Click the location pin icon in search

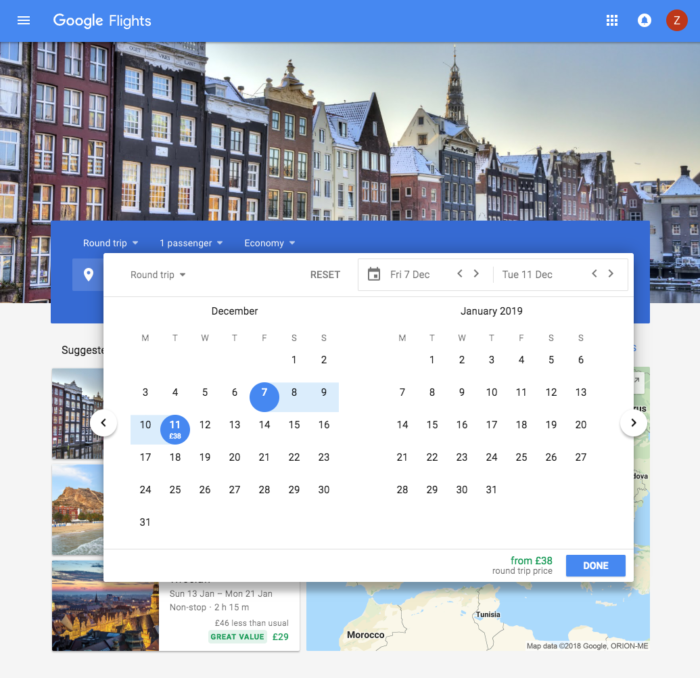tap(88, 274)
